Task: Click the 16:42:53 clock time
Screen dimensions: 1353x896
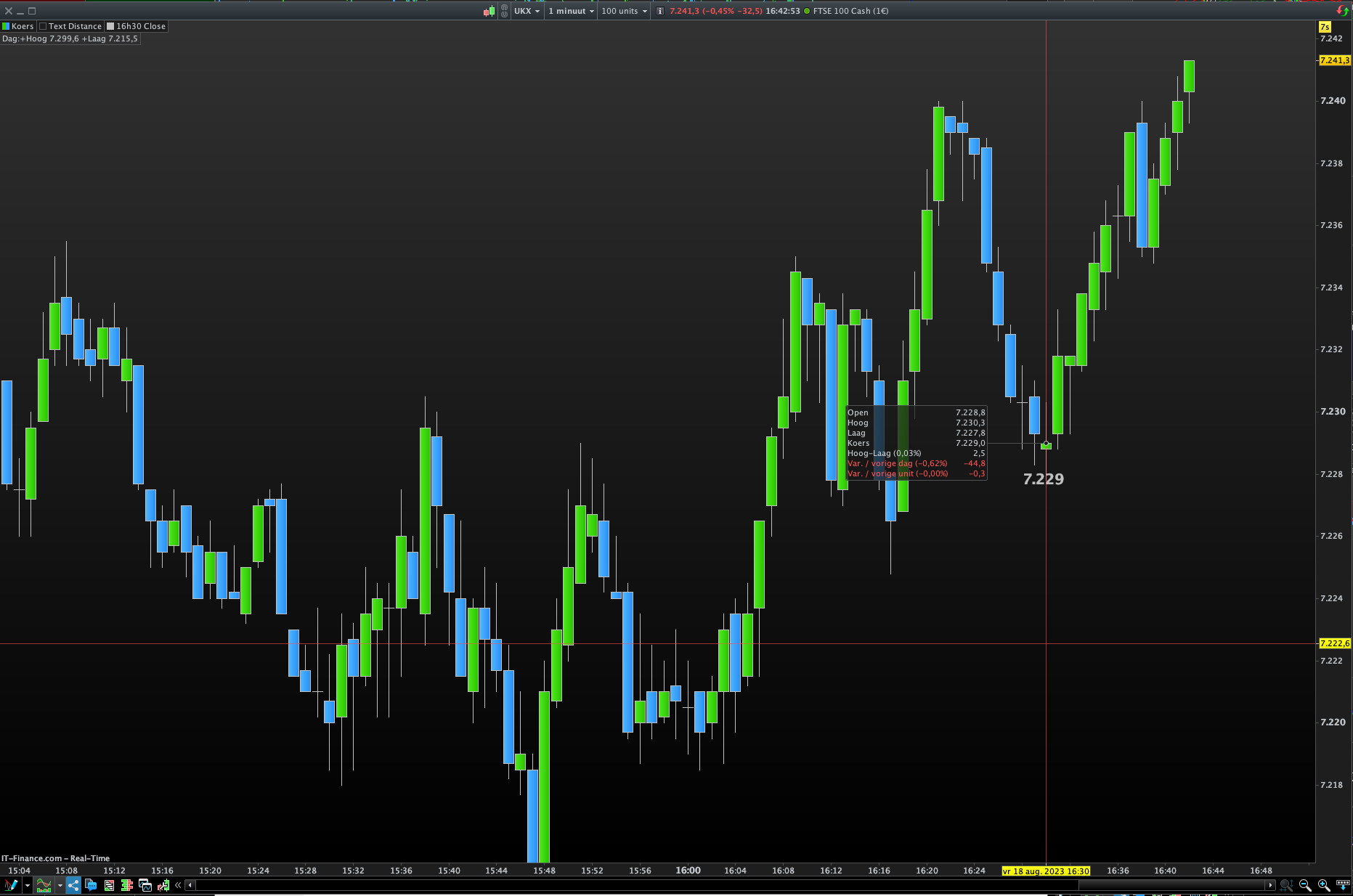Action: [783, 11]
